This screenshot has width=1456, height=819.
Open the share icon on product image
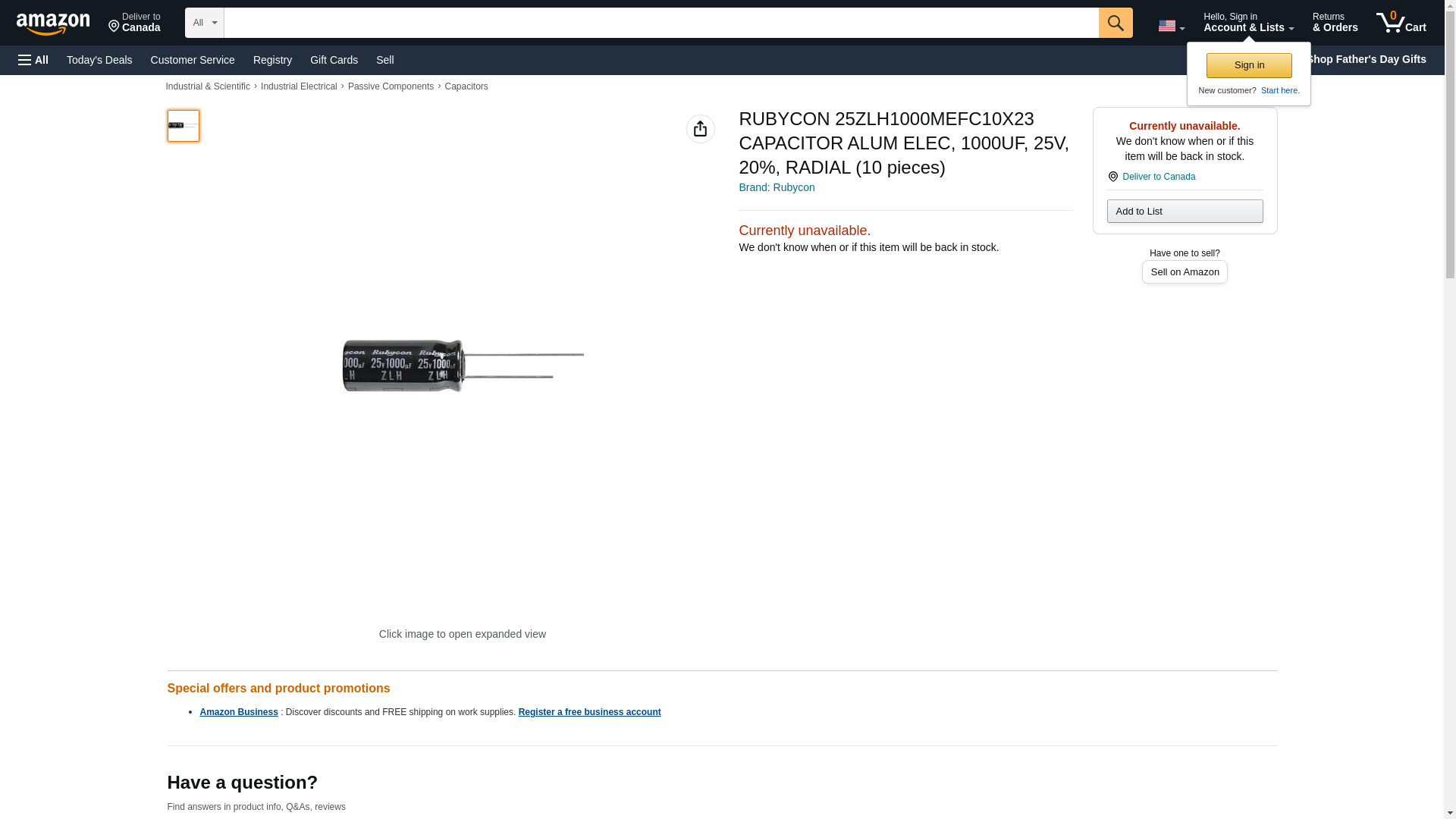700,129
